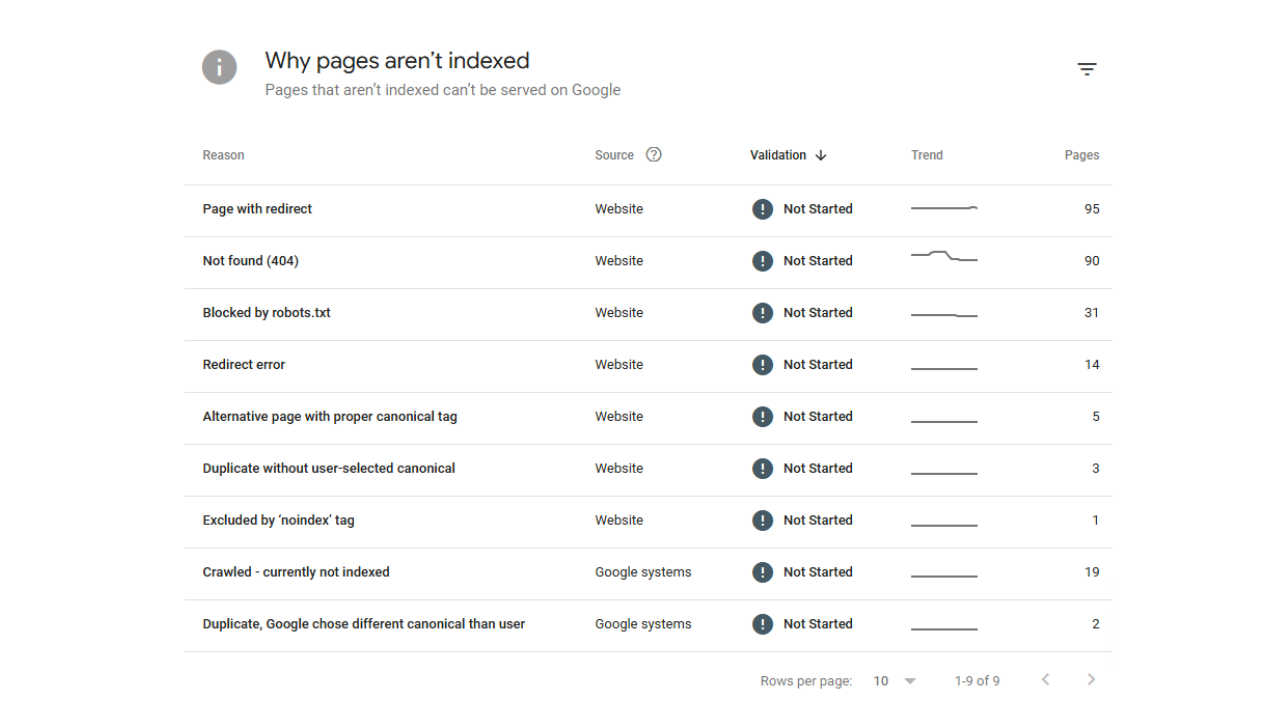Click status icon for Duplicate without user-selected canonical
Viewport: 1280px width, 720px height.
[763, 469]
